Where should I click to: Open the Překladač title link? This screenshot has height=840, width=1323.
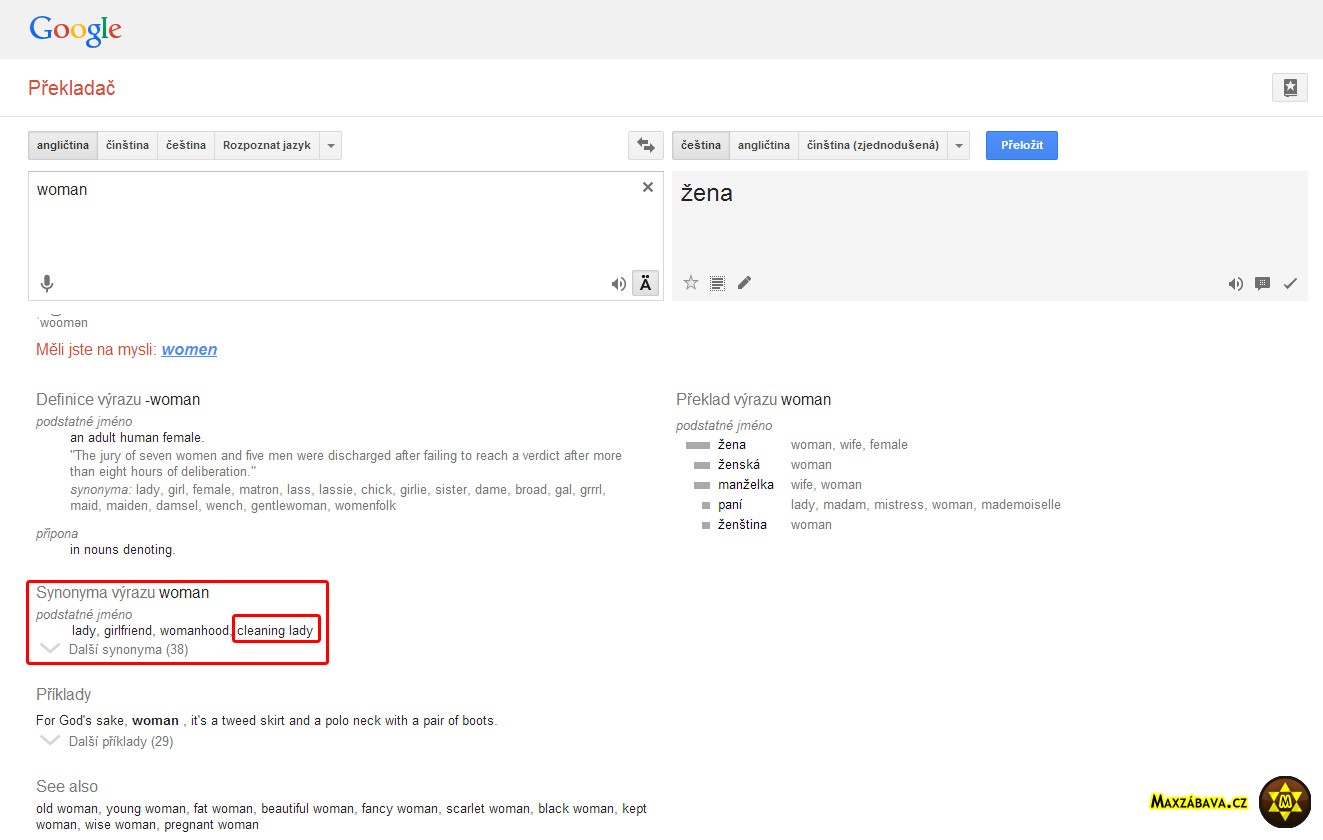72,88
